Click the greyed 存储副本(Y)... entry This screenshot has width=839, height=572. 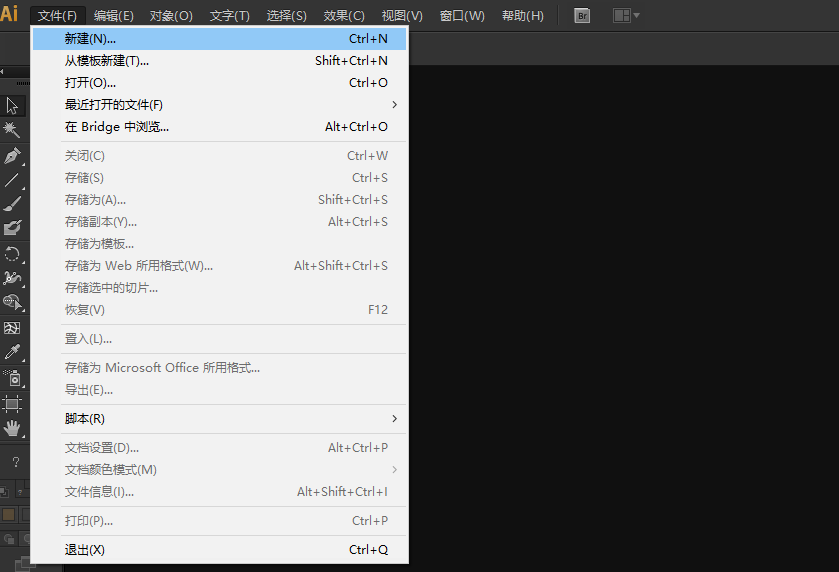(219, 222)
